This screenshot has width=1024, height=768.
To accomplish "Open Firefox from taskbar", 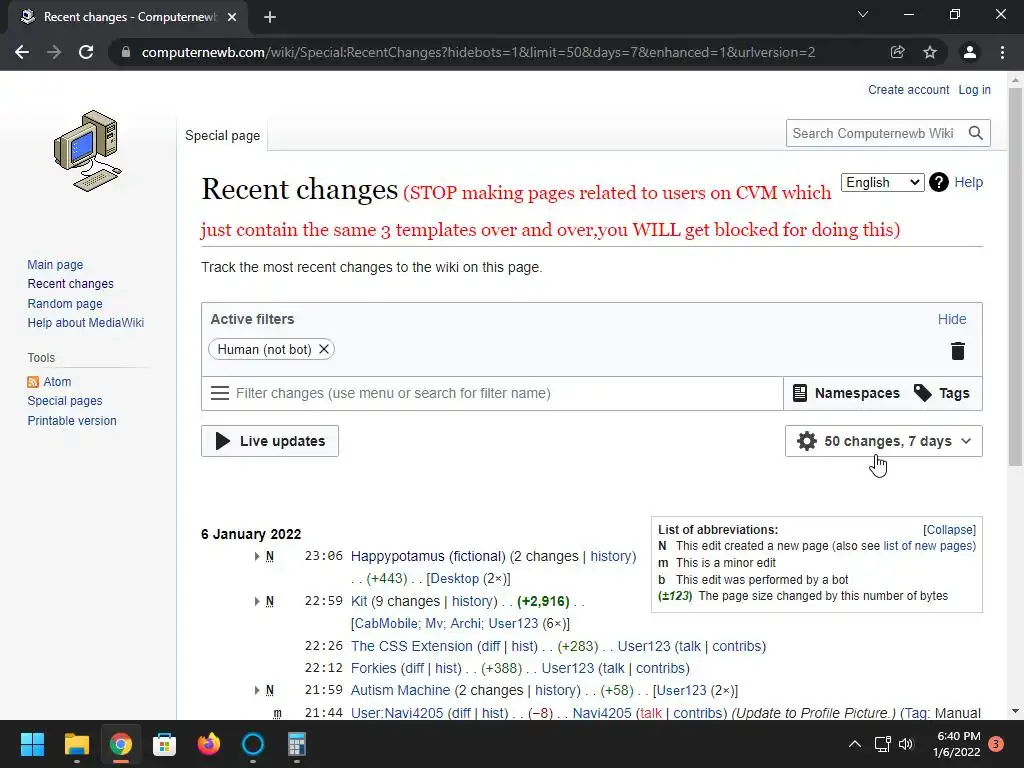I will (x=209, y=744).
